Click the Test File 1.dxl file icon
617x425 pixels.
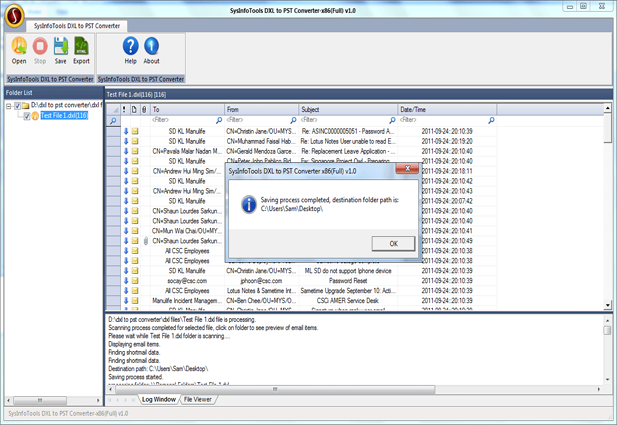coord(35,116)
